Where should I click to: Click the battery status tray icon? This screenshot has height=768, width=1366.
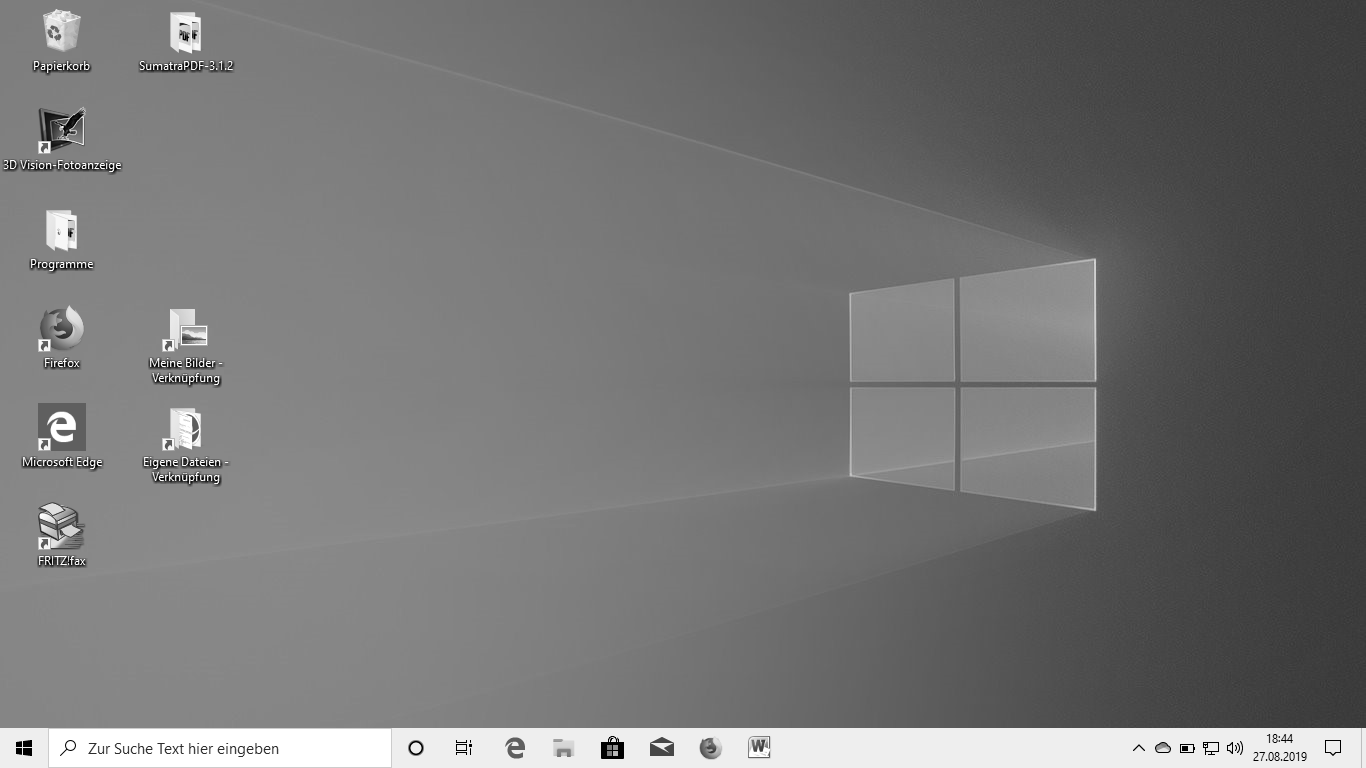pyautogui.click(x=1187, y=748)
